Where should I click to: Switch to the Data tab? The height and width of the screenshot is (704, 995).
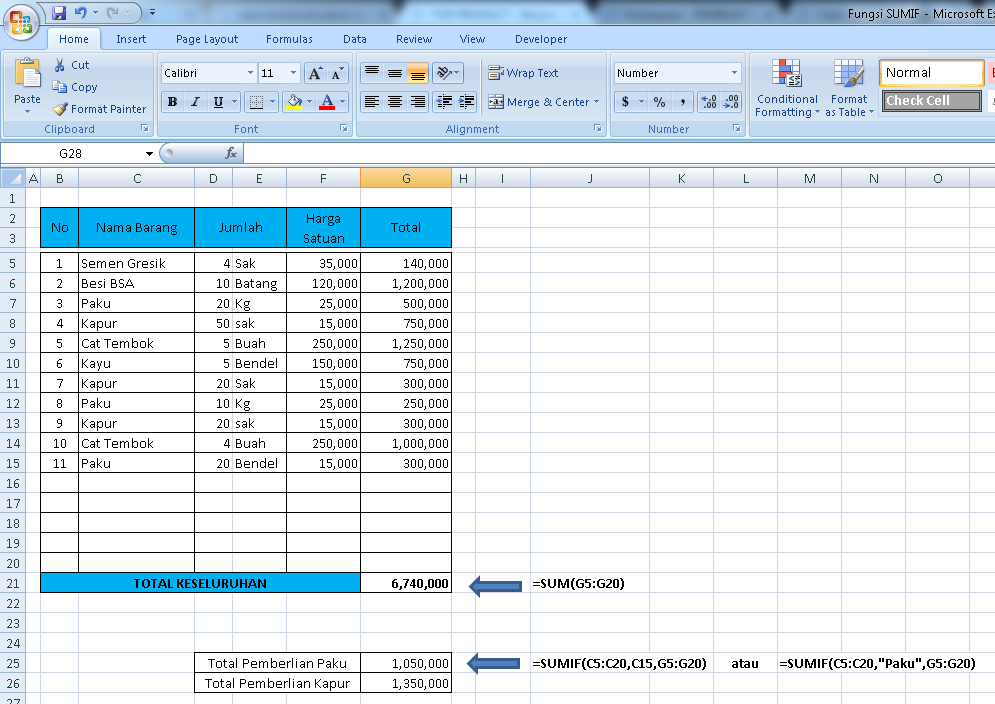355,39
